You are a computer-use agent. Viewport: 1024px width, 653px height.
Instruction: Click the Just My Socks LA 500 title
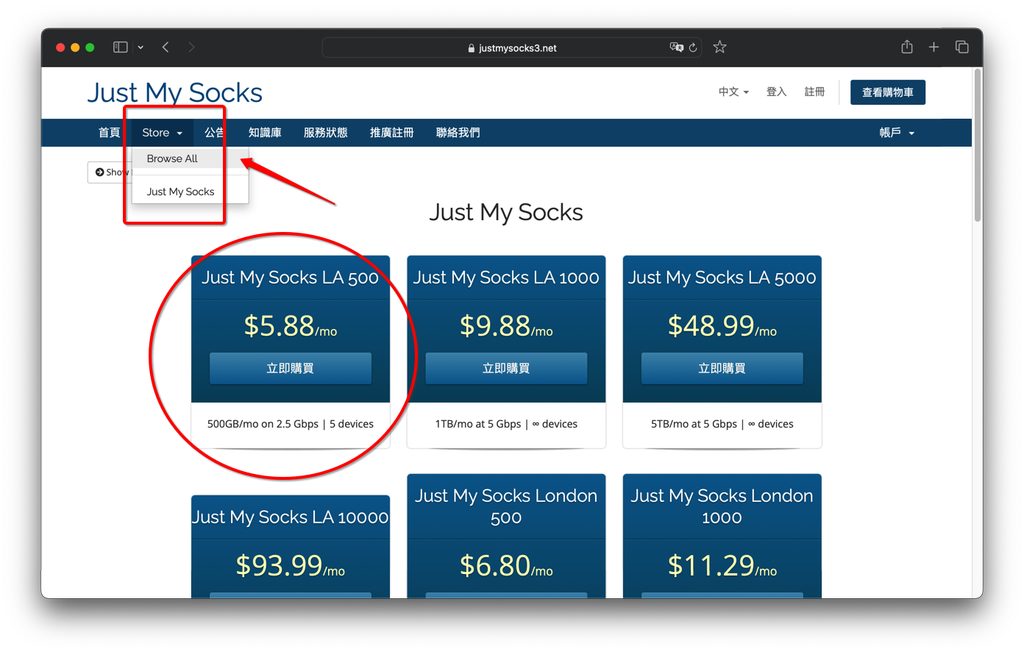[291, 278]
